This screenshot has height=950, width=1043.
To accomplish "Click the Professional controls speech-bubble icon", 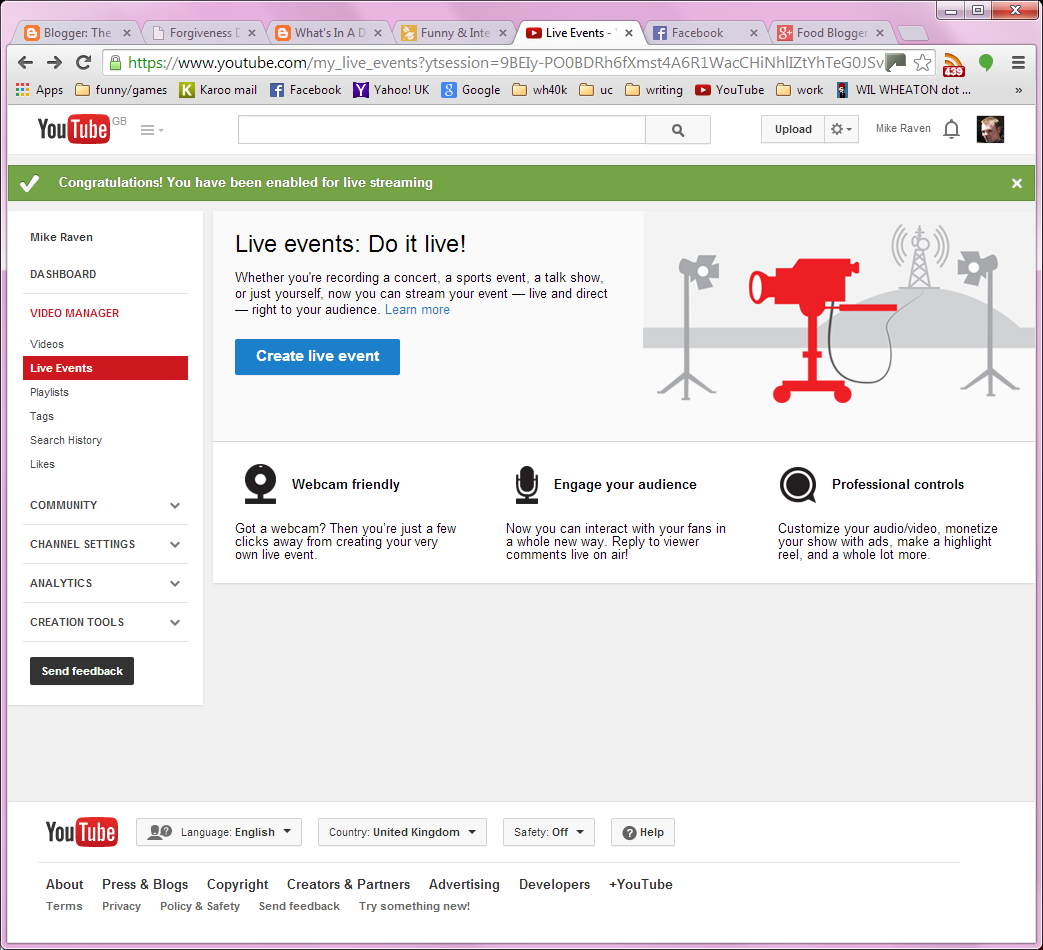I will tap(798, 485).
